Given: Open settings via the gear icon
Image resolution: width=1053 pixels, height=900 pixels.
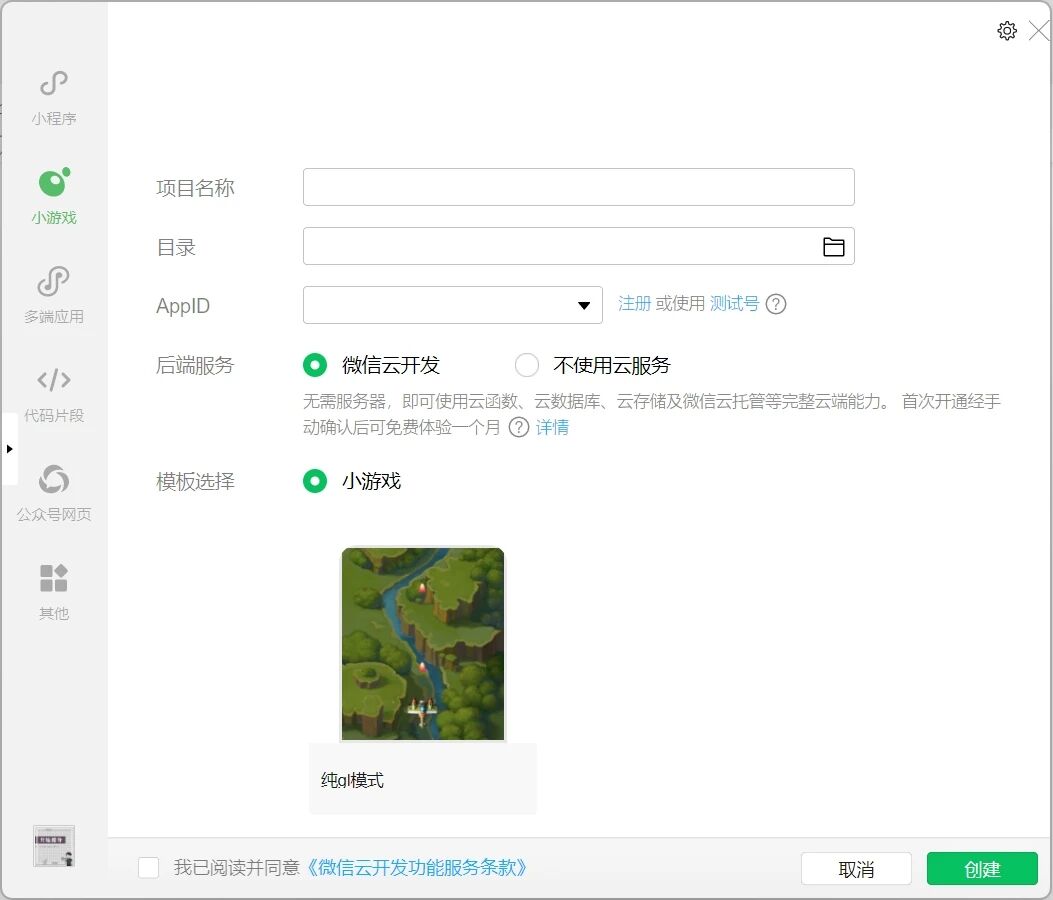Looking at the screenshot, I should tap(1007, 31).
